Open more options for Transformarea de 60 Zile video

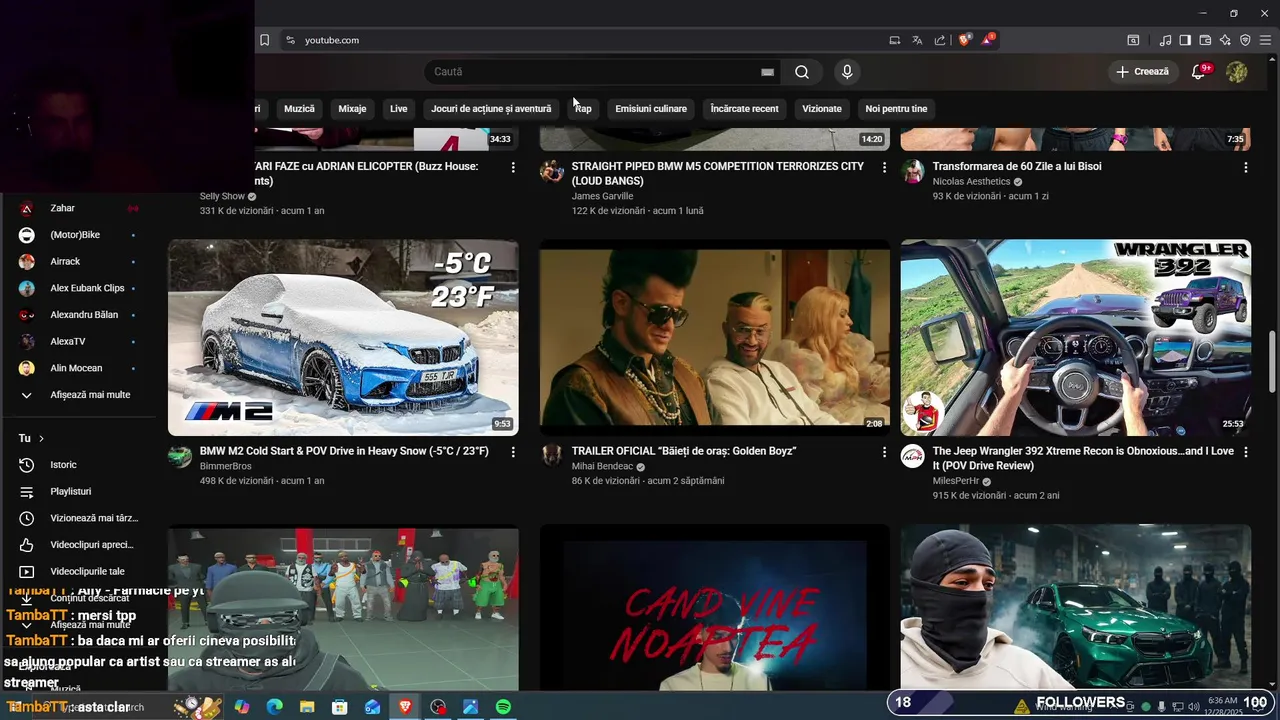pos(1246,167)
